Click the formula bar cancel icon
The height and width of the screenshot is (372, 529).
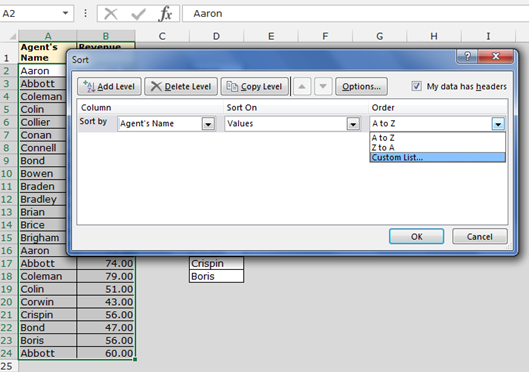pyautogui.click(x=111, y=14)
